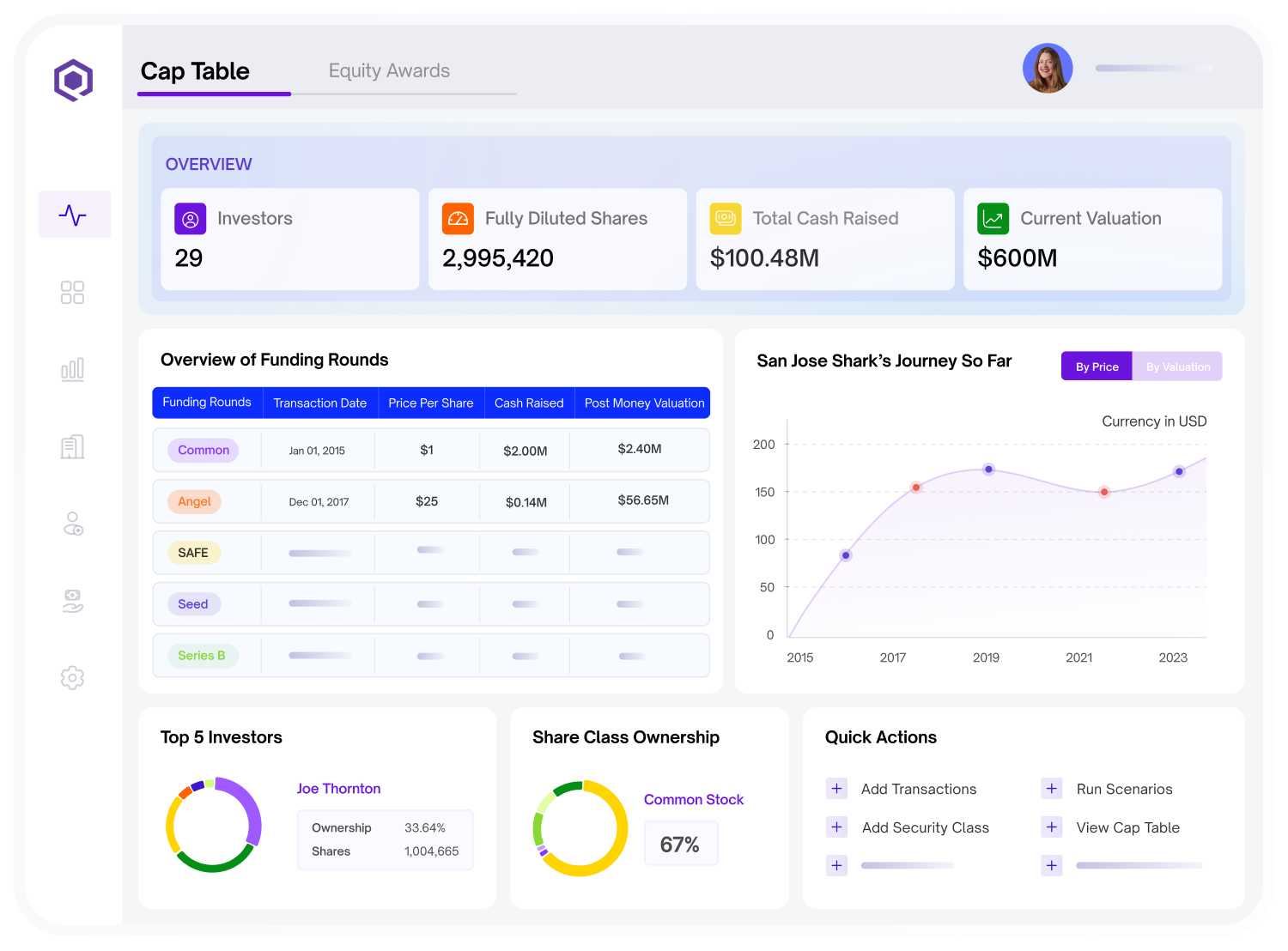Click the Add Security Class action
1288x951 pixels.
tap(925, 827)
